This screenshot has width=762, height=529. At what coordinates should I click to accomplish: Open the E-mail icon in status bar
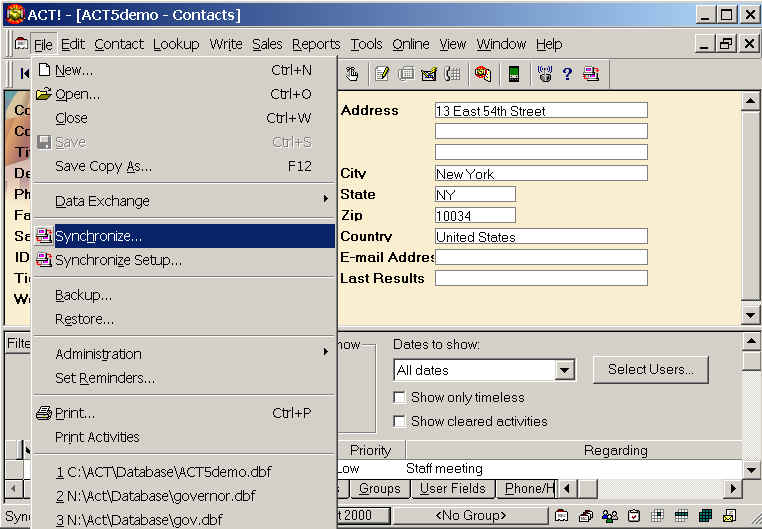(x=729, y=515)
